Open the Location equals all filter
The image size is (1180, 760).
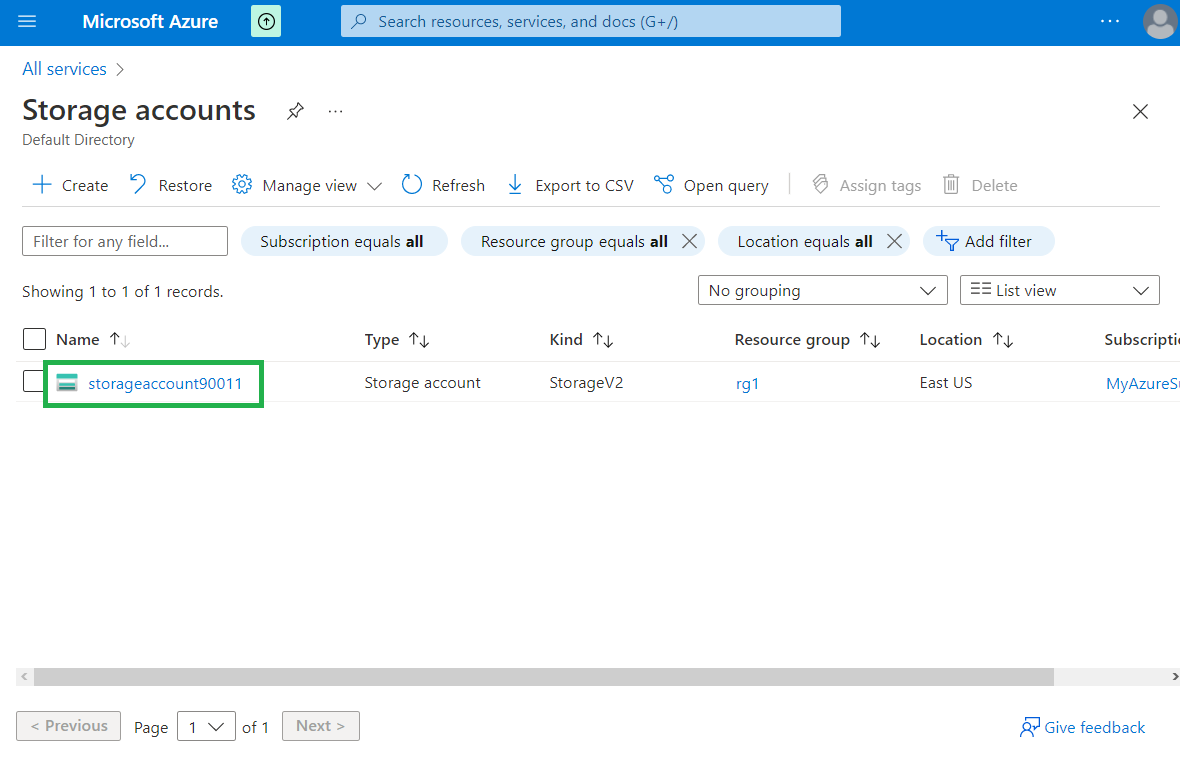(804, 242)
